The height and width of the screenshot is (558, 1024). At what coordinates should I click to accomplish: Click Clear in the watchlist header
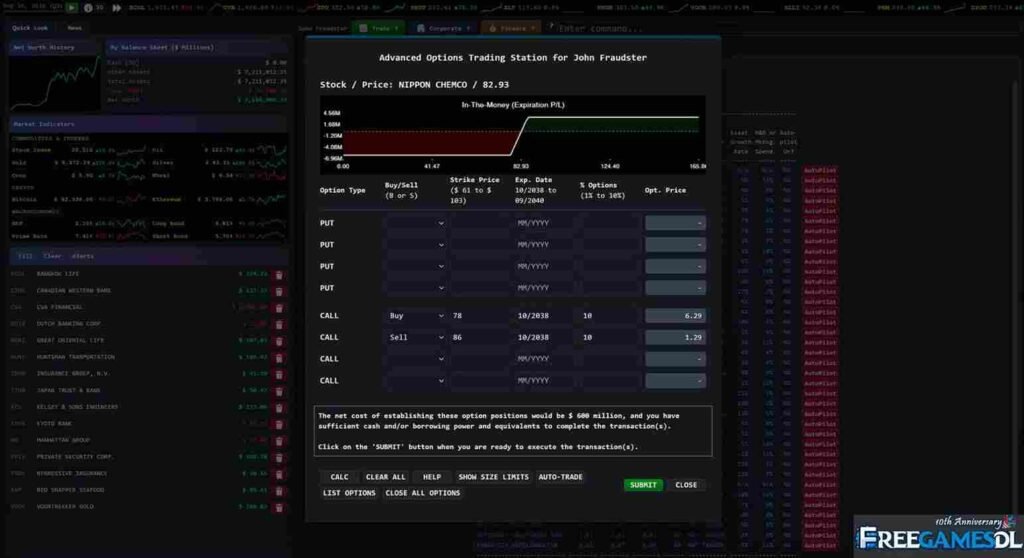point(52,256)
